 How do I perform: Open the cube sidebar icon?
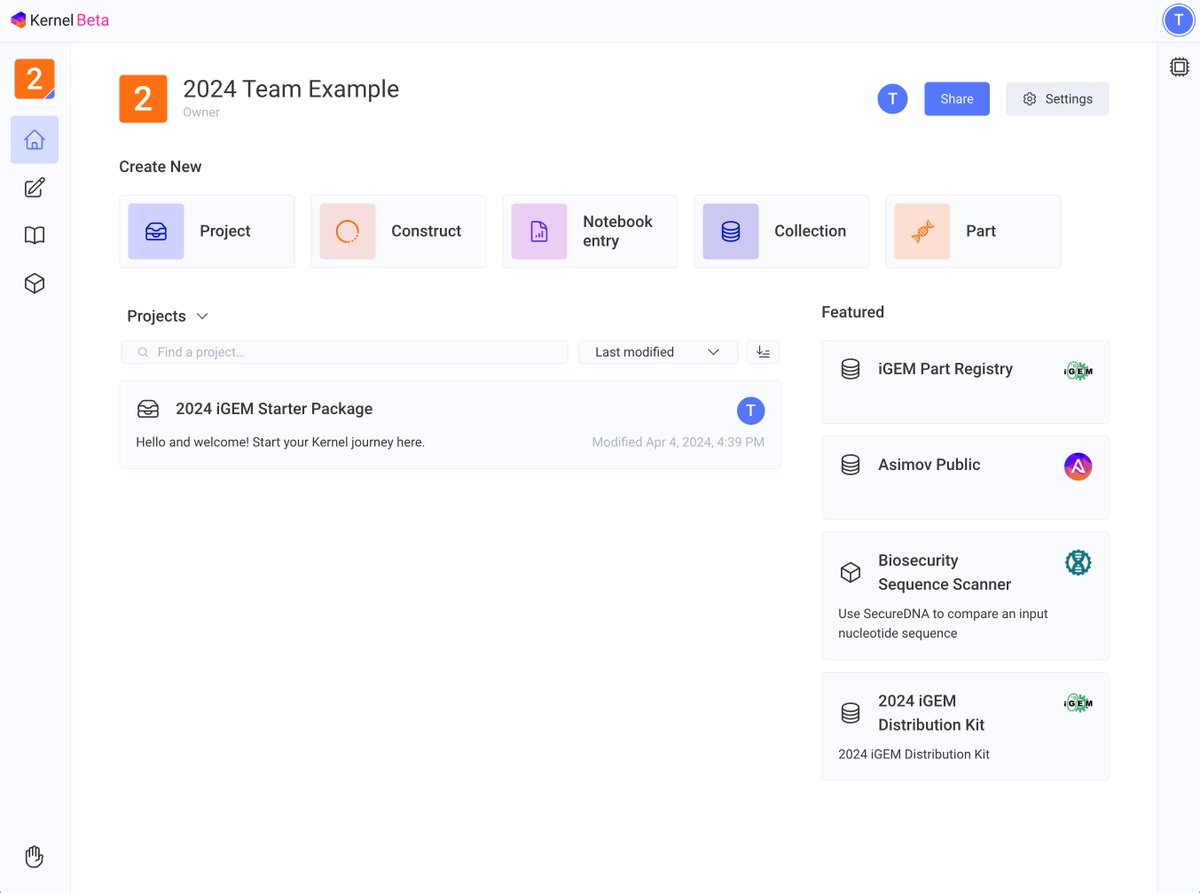[34, 284]
